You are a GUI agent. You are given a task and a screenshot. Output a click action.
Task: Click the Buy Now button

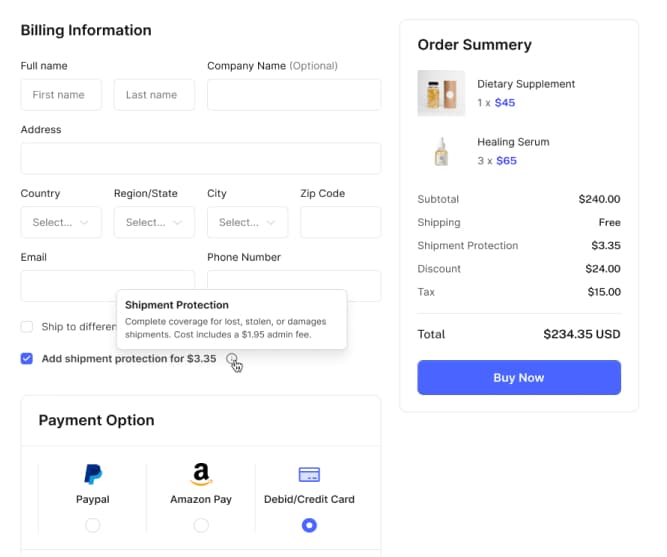pyautogui.click(x=519, y=377)
